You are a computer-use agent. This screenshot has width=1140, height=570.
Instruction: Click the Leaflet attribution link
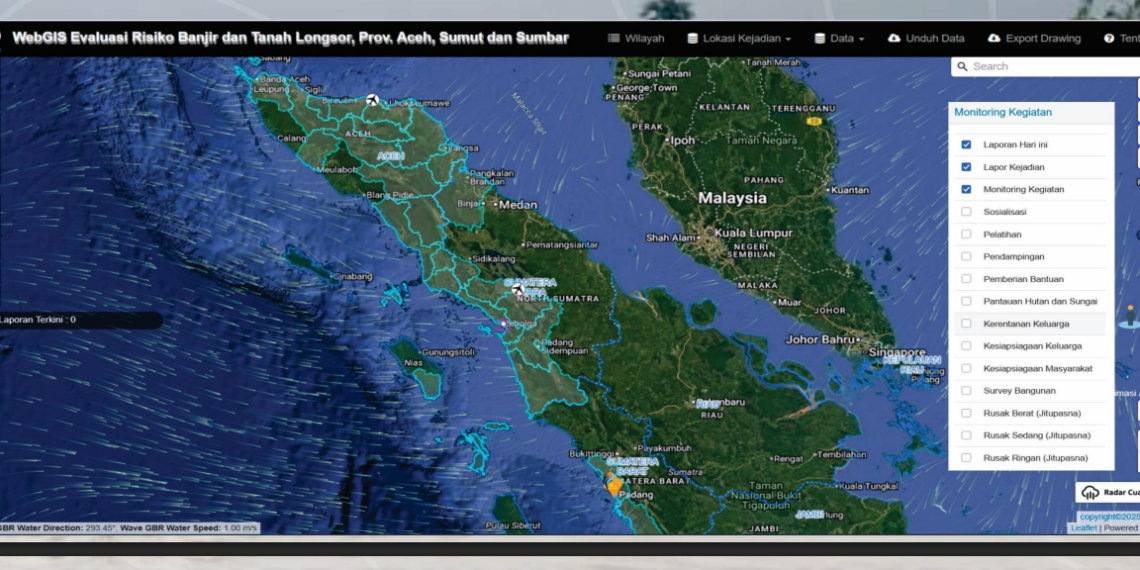1082,528
